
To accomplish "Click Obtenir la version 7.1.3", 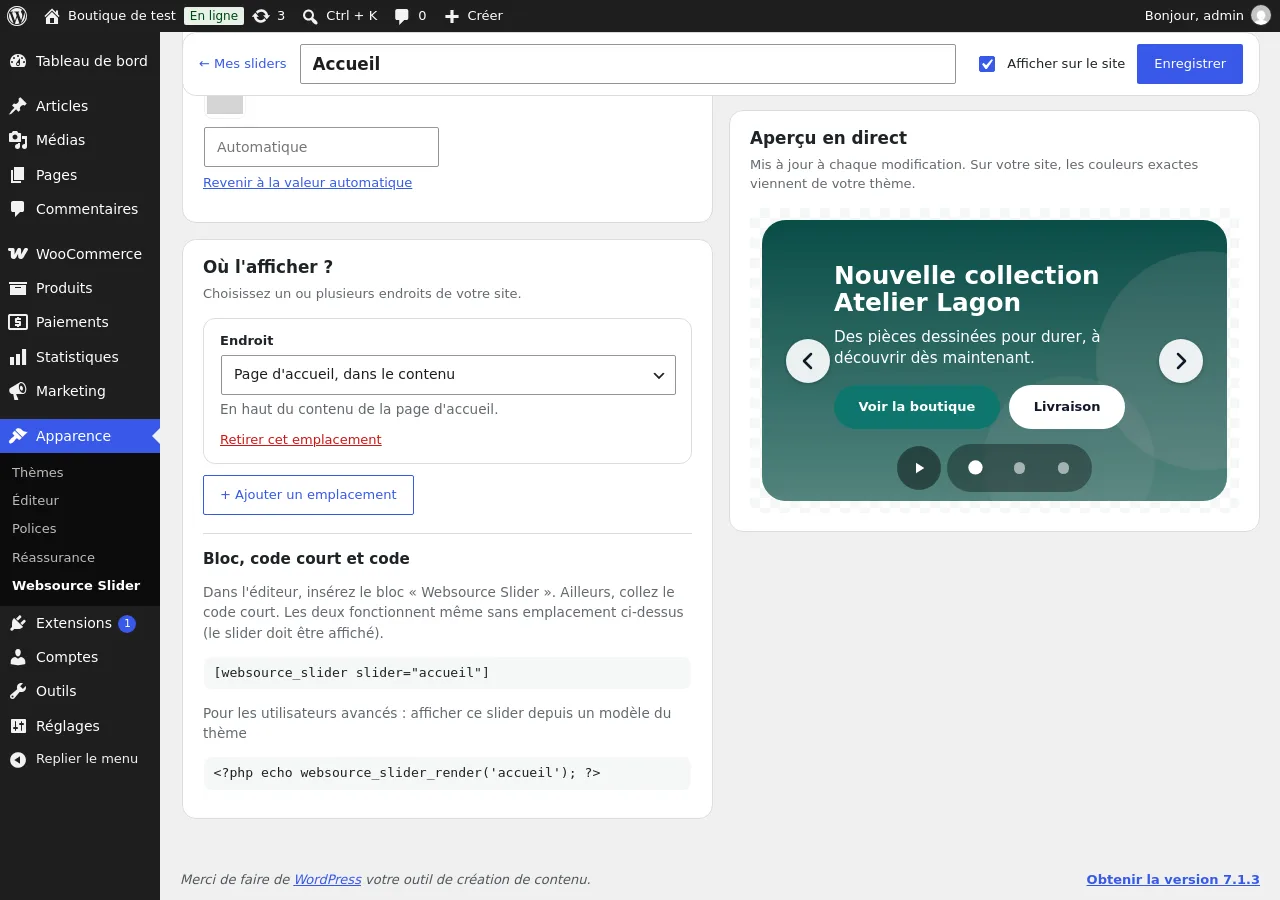I will coord(1173,880).
